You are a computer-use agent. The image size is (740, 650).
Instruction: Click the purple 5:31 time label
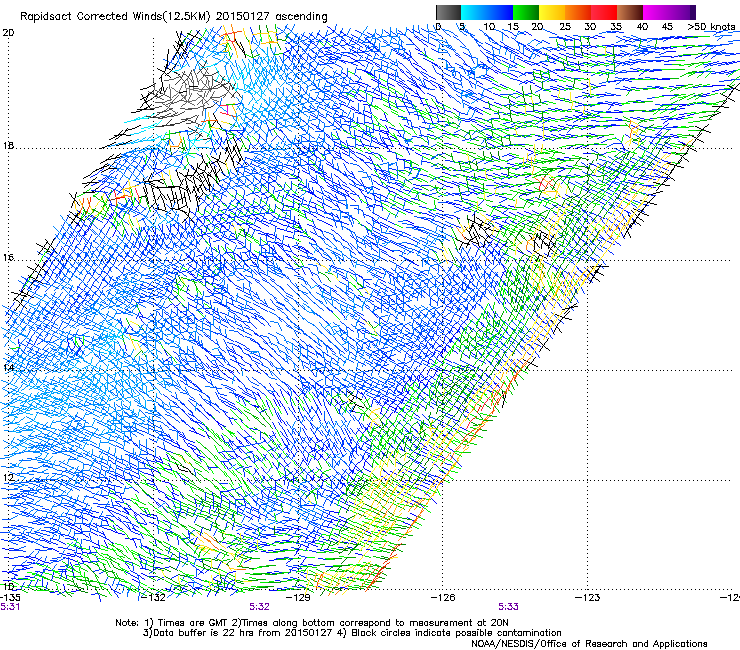point(10,607)
